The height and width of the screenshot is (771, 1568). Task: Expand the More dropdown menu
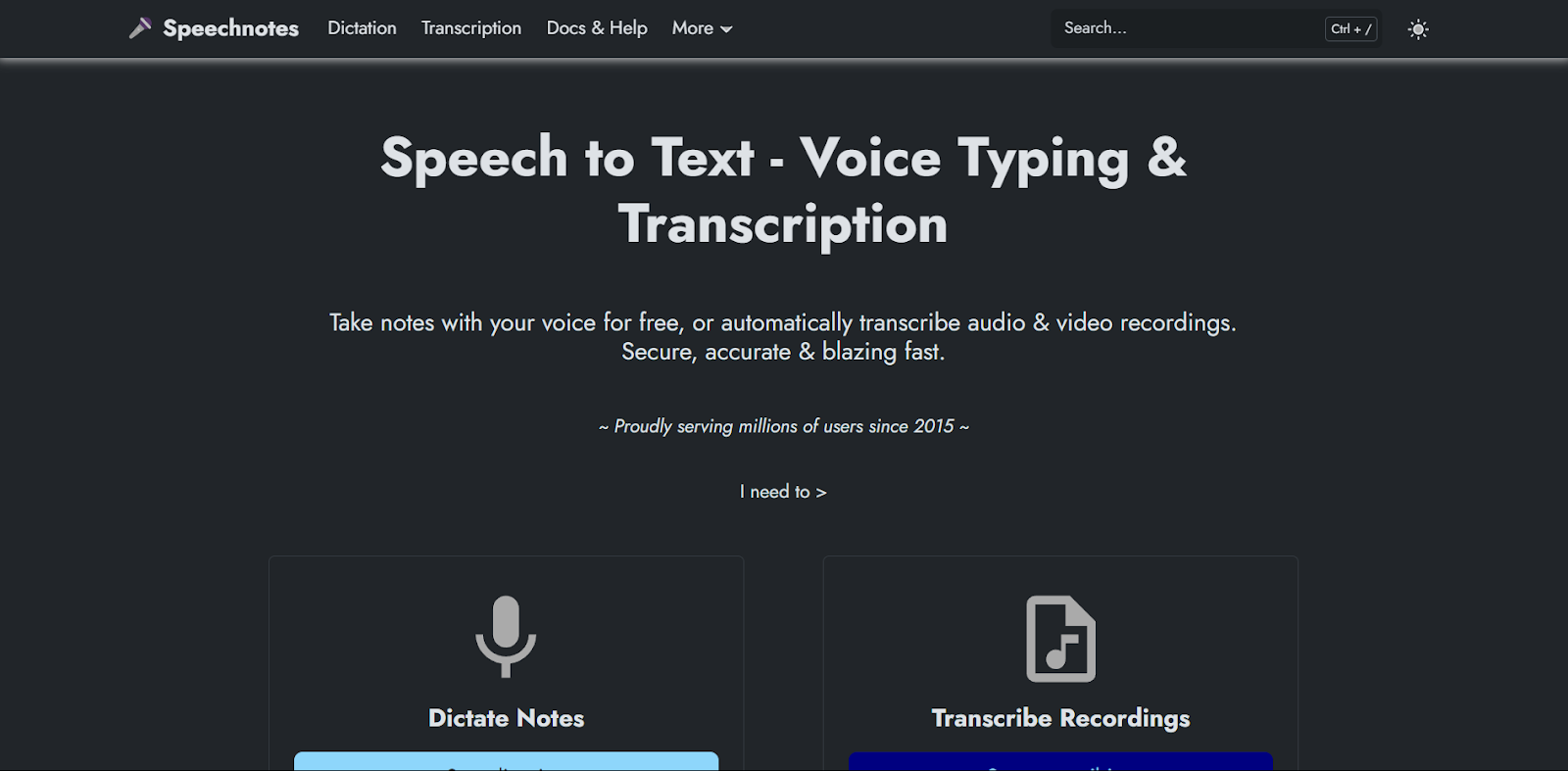coord(702,28)
